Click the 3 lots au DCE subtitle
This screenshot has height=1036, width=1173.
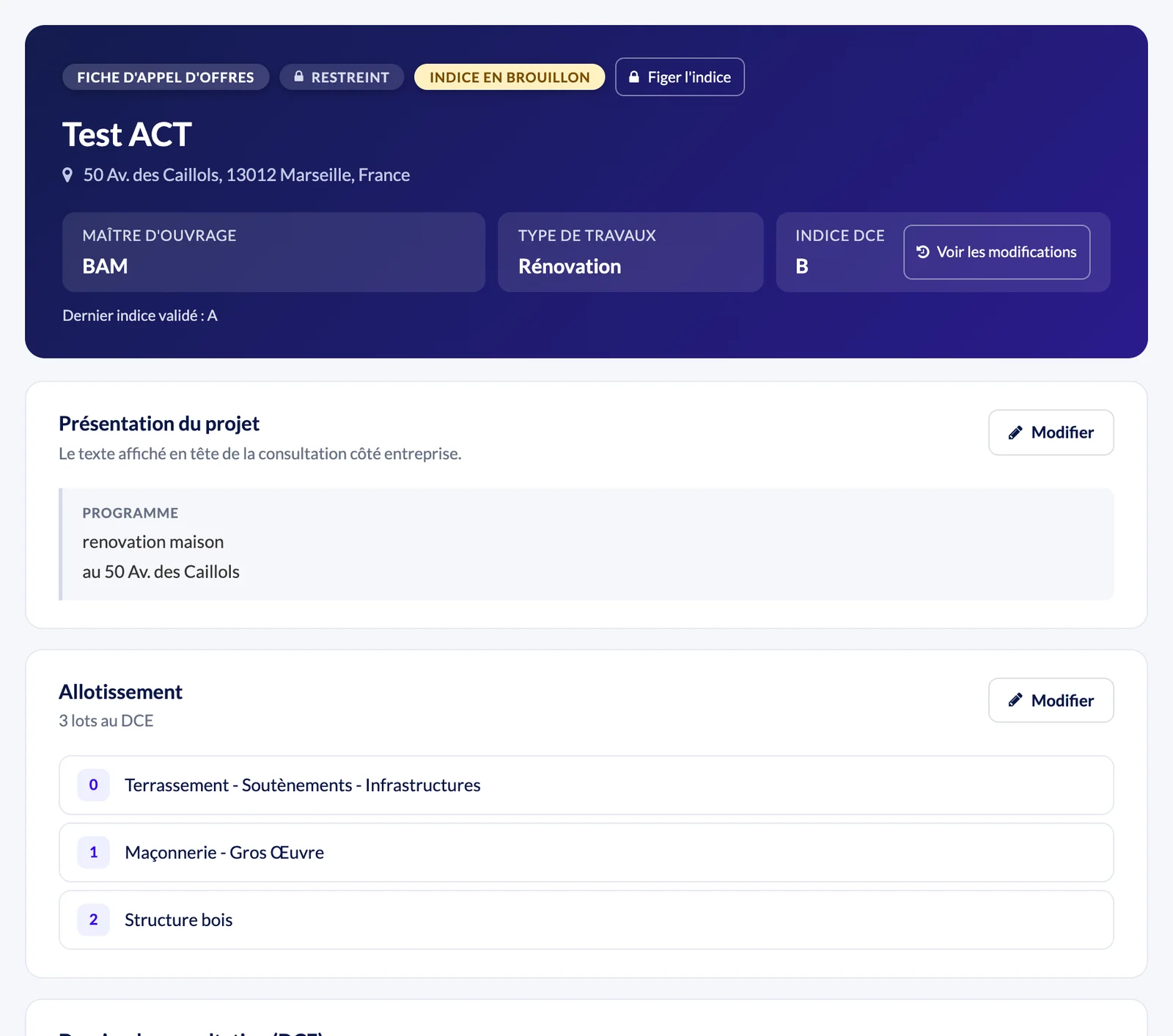click(106, 721)
